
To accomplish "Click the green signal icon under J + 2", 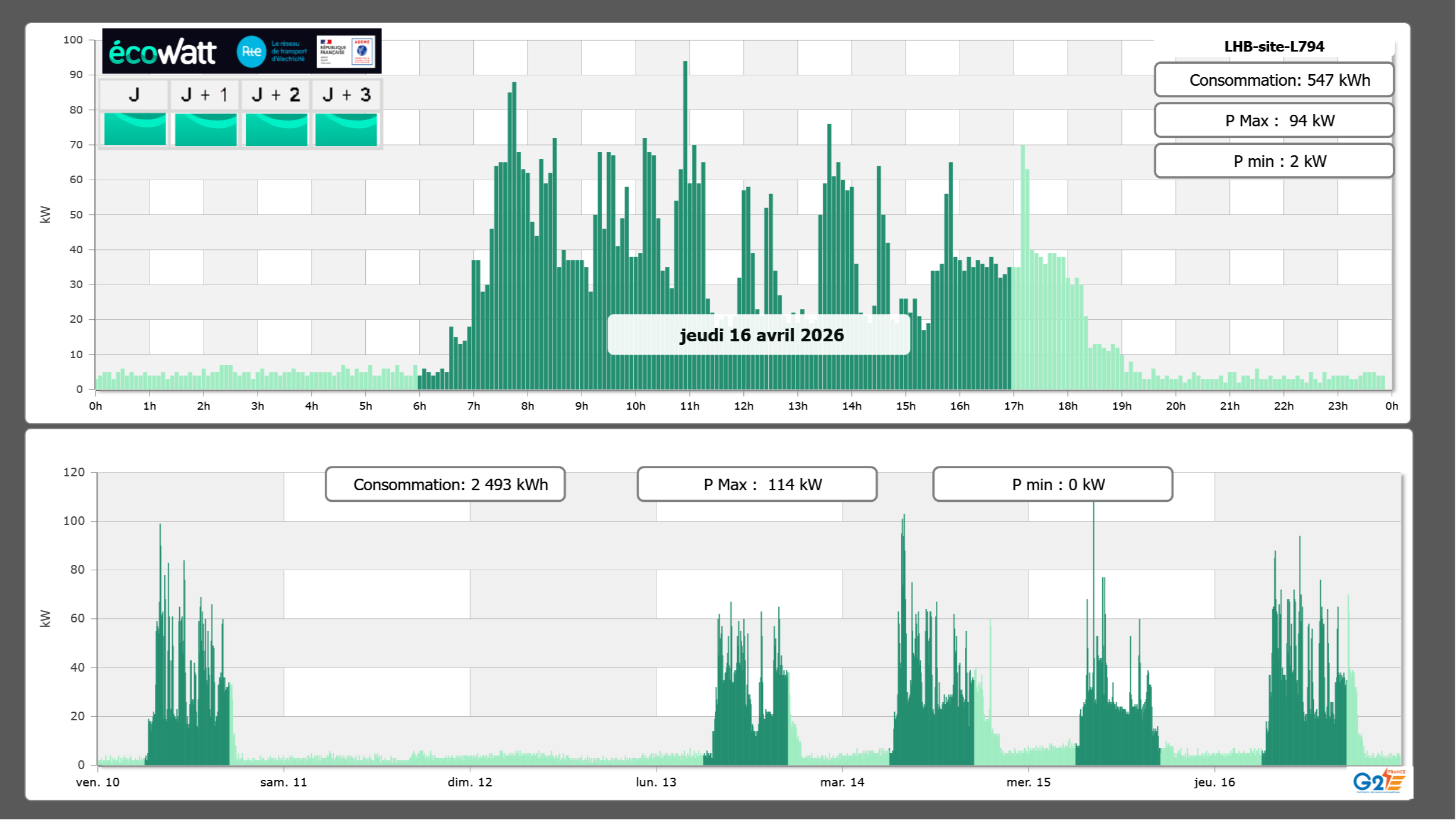I will (277, 129).
